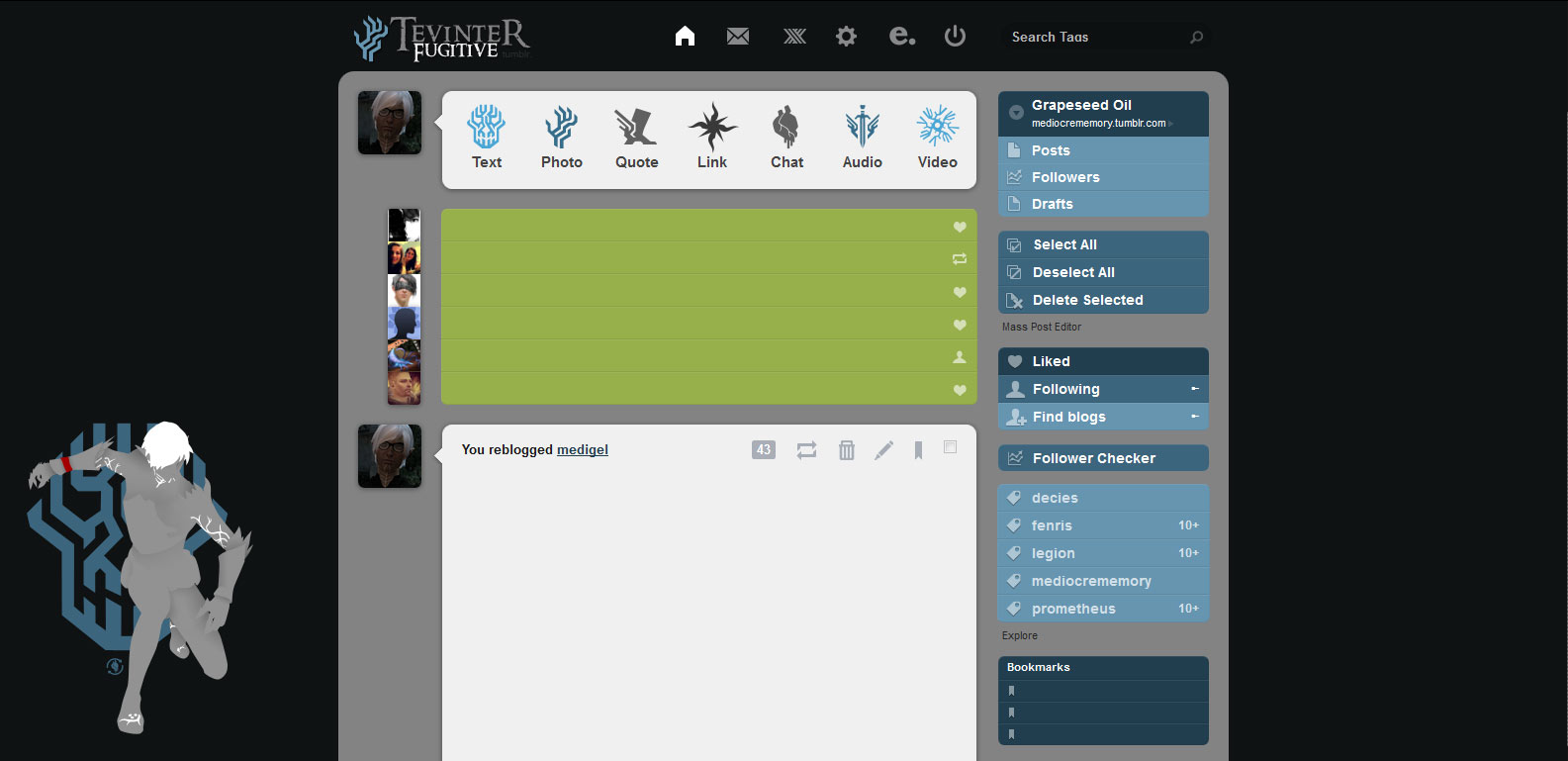Open the 43 notes count

click(764, 449)
